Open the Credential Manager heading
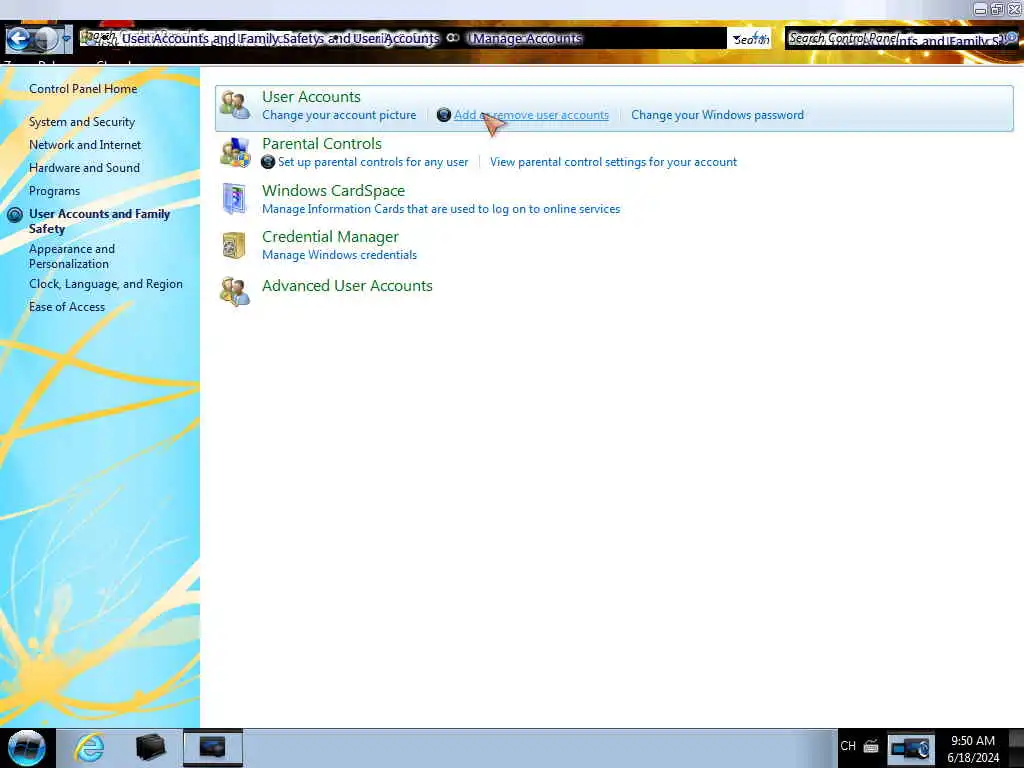This screenshot has width=1024, height=768. coord(330,237)
